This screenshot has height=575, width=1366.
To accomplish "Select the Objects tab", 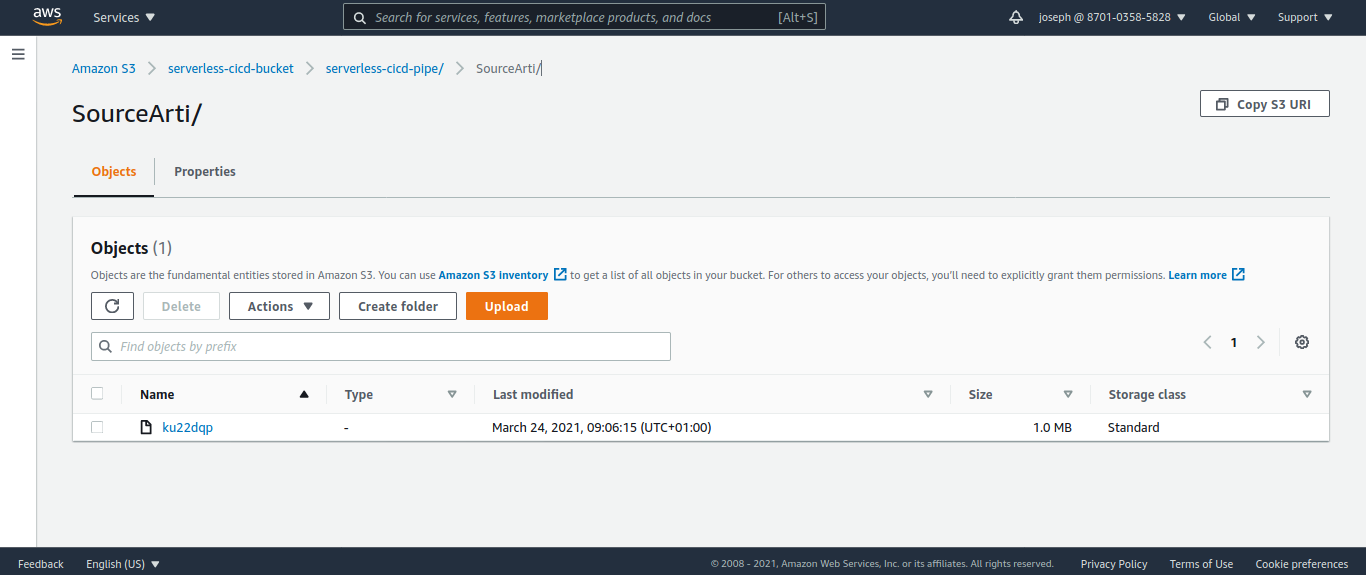I will 114,171.
